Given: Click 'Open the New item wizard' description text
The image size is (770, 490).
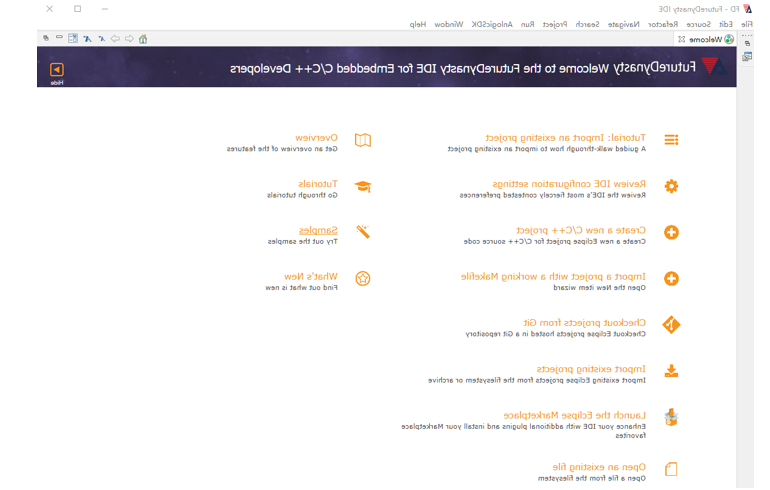Looking at the screenshot, I should pyautogui.click(x=600, y=288).
